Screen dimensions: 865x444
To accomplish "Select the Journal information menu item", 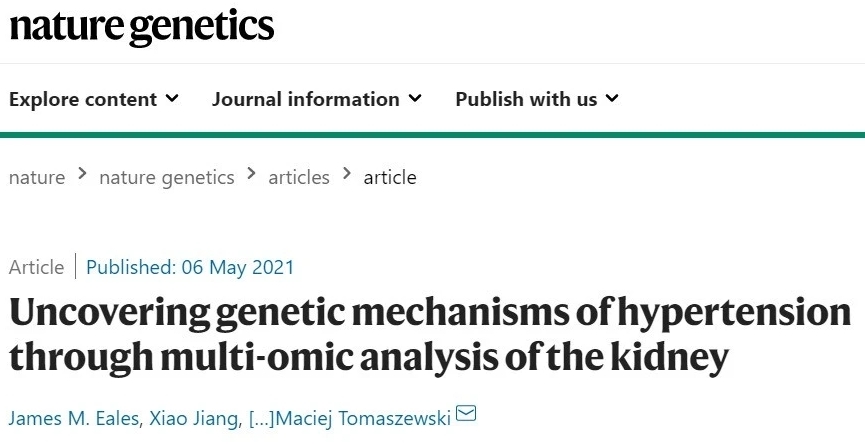I will click(x=317, y=99).
